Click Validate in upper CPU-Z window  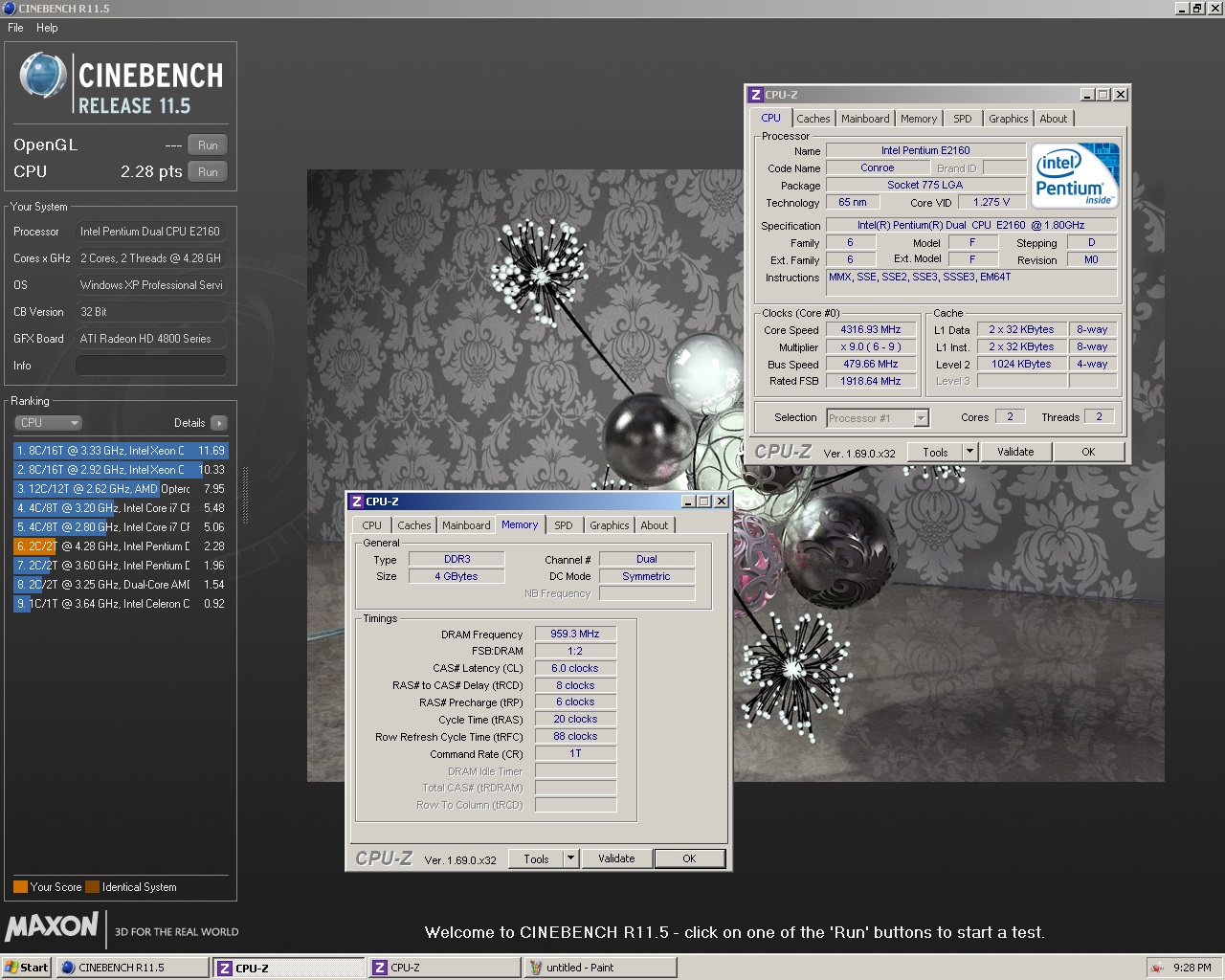[1015, 453]
